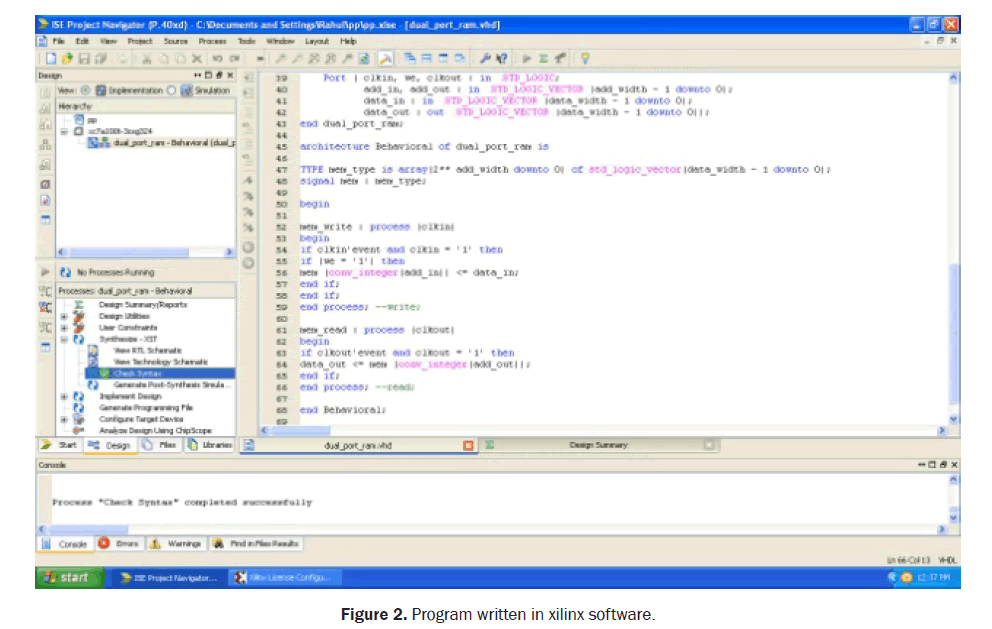Click the delete X icon in toolbar
The width and height of the screenshot is (992, 629).
197,59
